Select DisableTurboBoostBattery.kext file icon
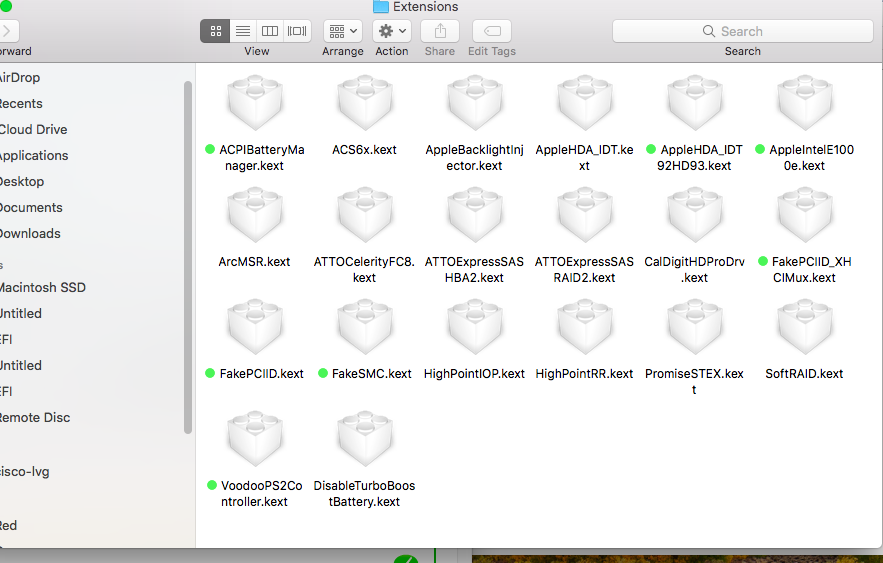This screenshot has width=883, height=563. pos(365,439)
